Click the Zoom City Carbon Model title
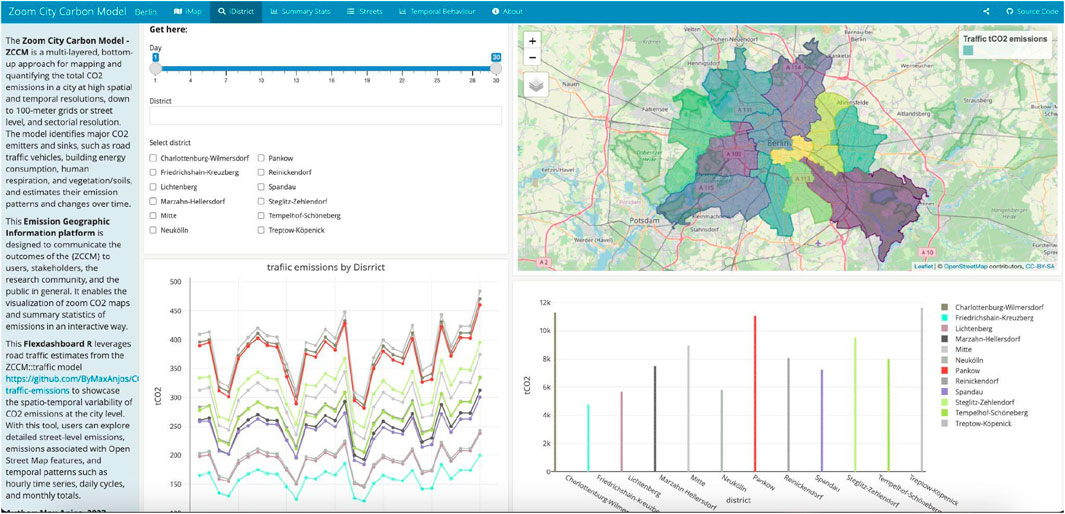Image resolution: width=1065 pixels, height=514 pixels. click(x=65, y=12)
